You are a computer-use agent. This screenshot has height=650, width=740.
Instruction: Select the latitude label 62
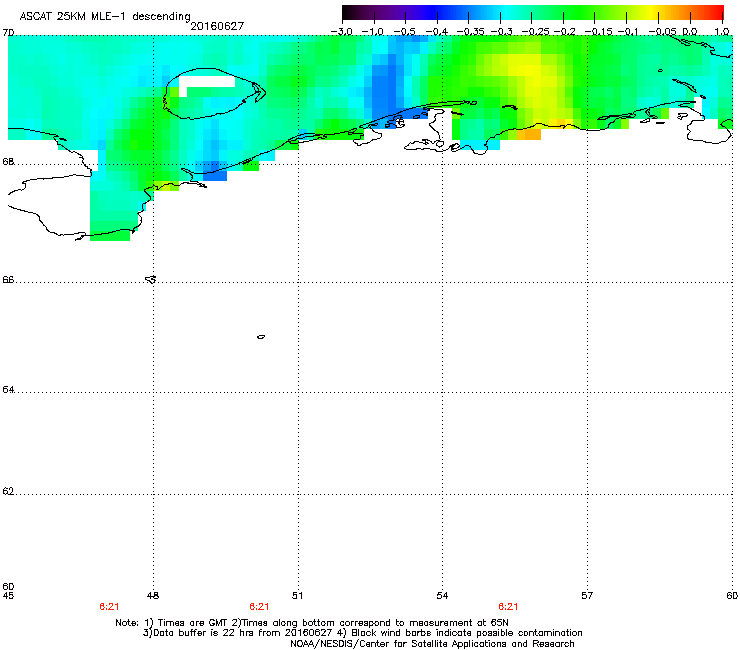click(8, 491)
